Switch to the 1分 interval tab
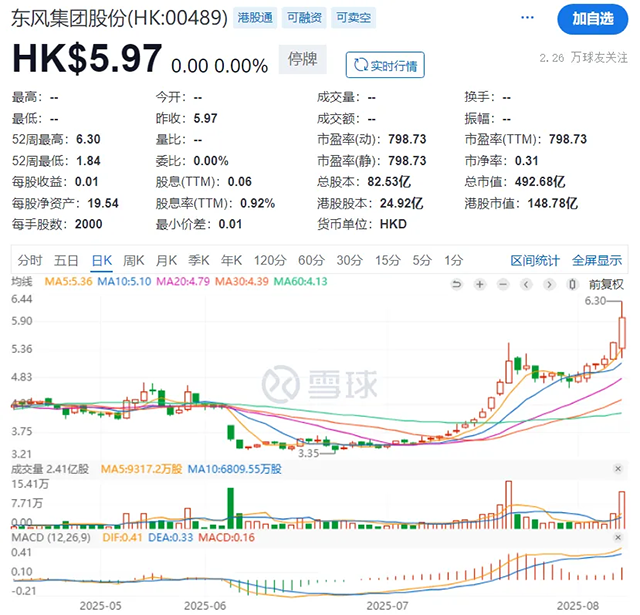The image size is (640, 615). 453,260
